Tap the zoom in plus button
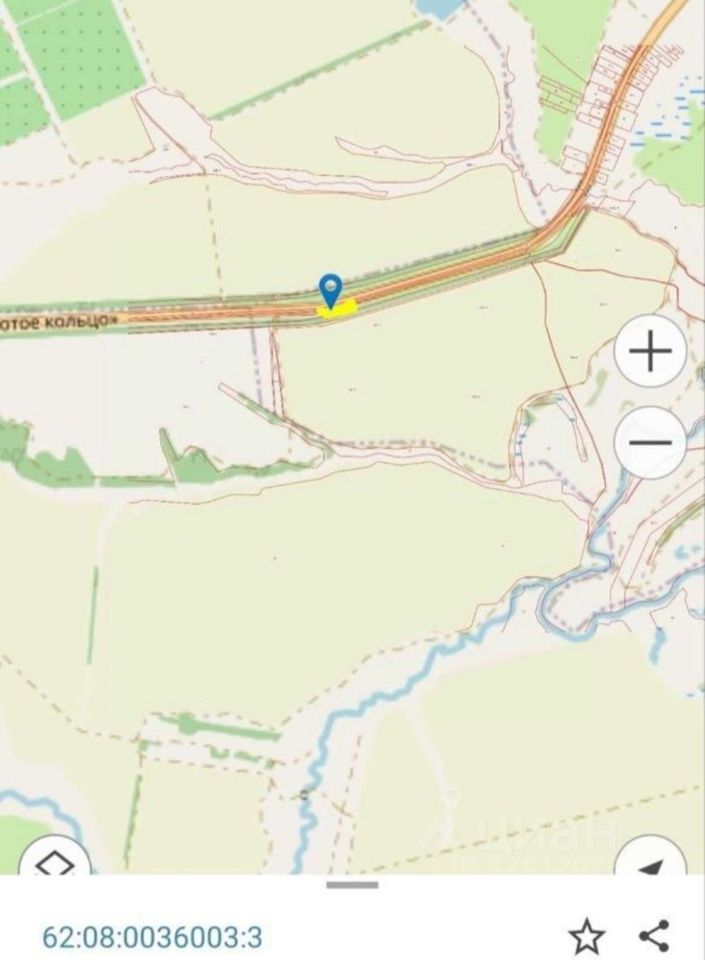 pyautogui.click(x=650, y=351)
